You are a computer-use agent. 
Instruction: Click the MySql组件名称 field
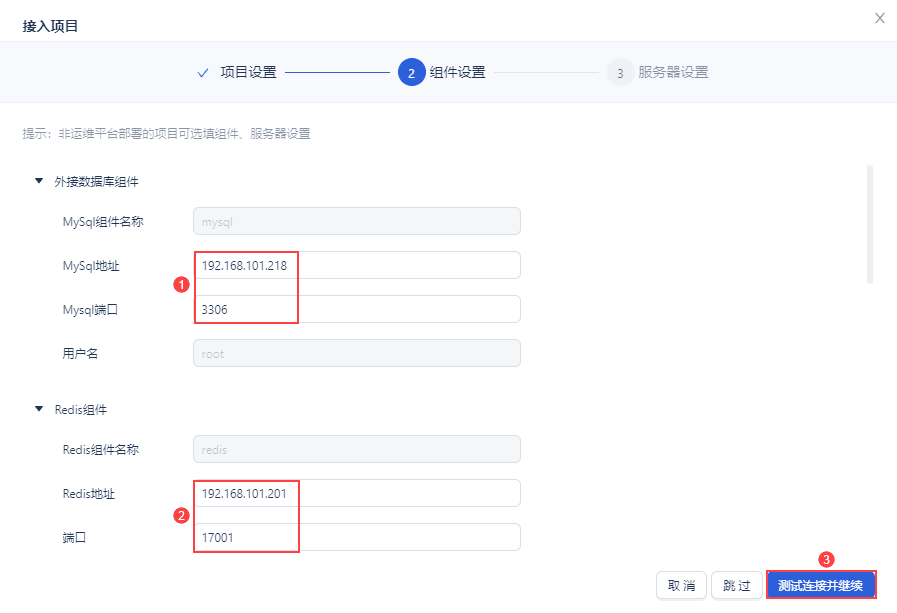coord(356,221)
